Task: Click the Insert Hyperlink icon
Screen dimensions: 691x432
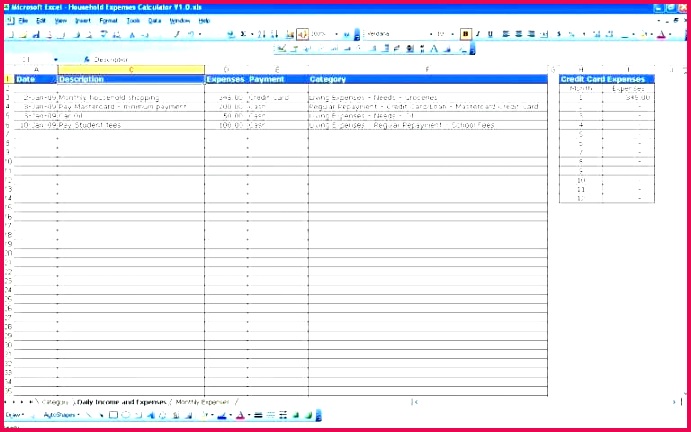Action: point(230,34)
